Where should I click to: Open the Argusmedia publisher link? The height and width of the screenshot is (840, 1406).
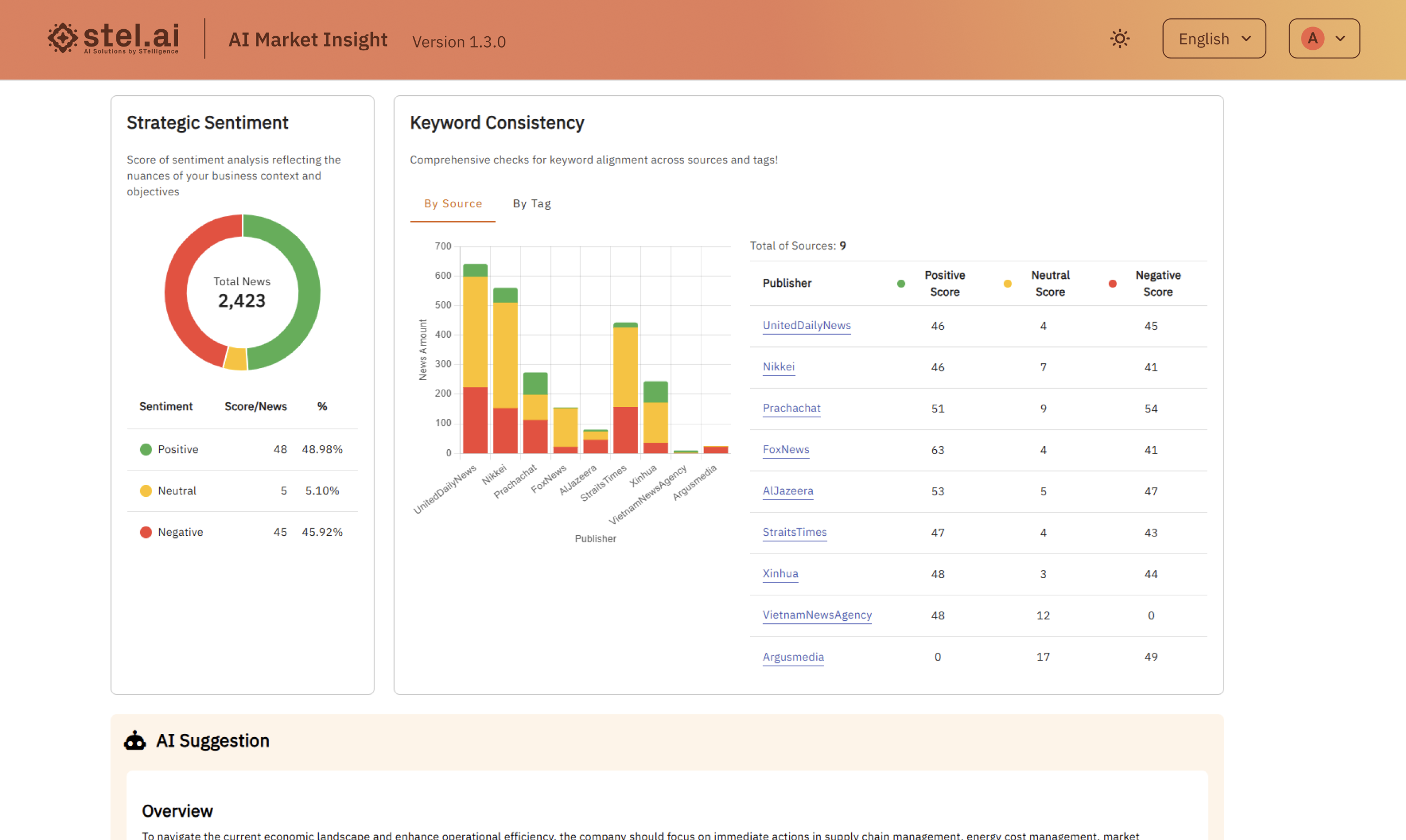click(x=793, y=657)
